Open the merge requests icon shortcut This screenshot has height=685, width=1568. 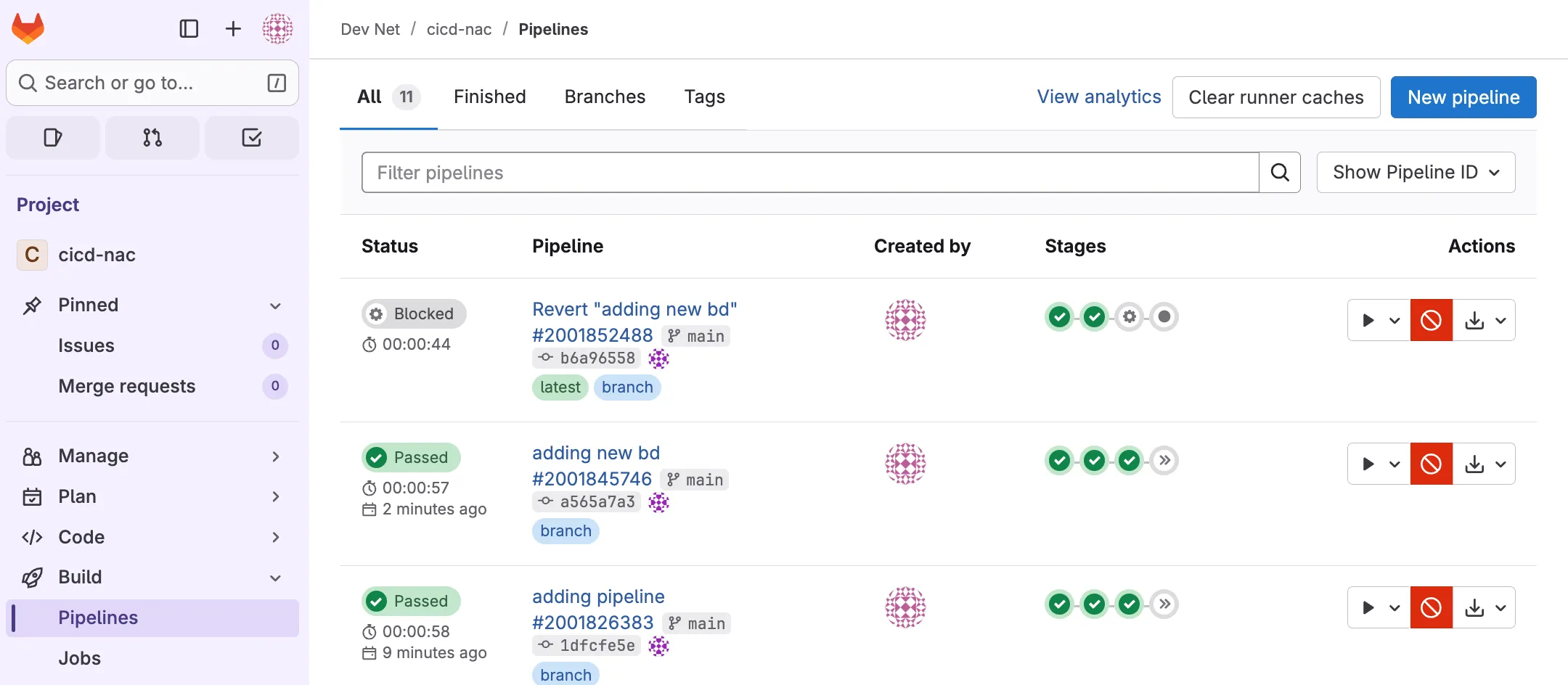point(152,137)
